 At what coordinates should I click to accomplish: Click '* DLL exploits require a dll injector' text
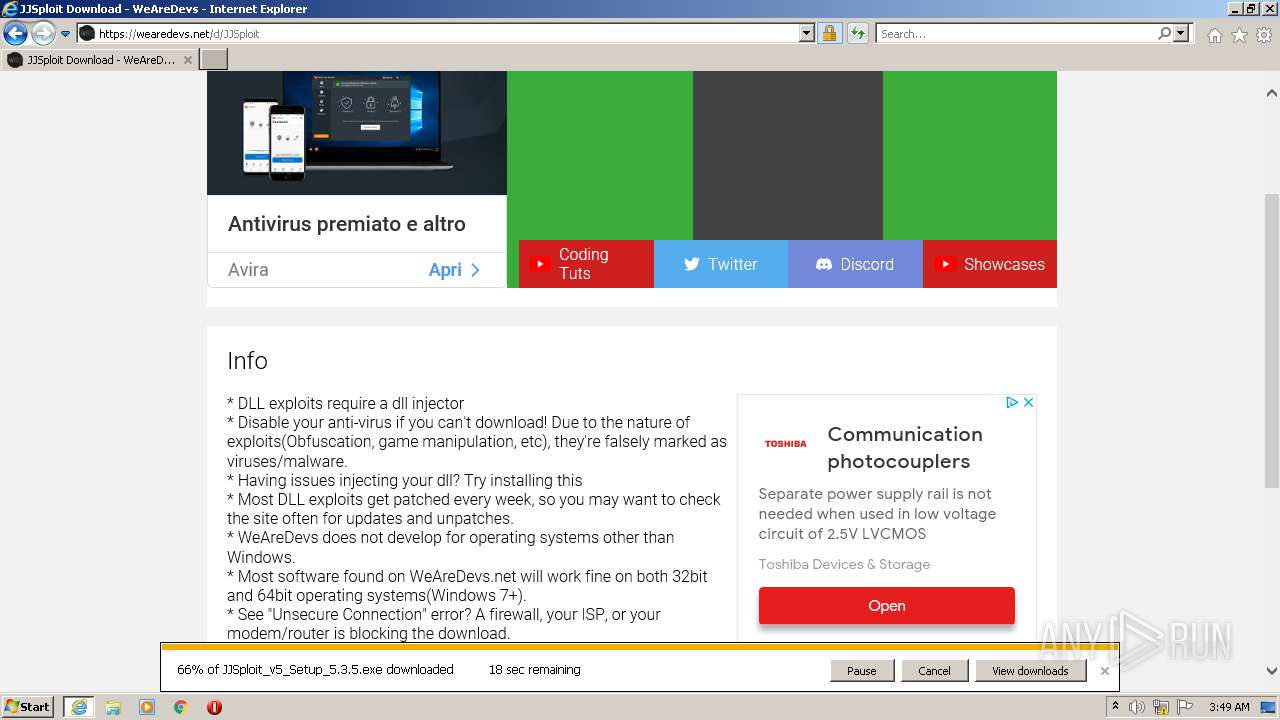click(346, 403)
